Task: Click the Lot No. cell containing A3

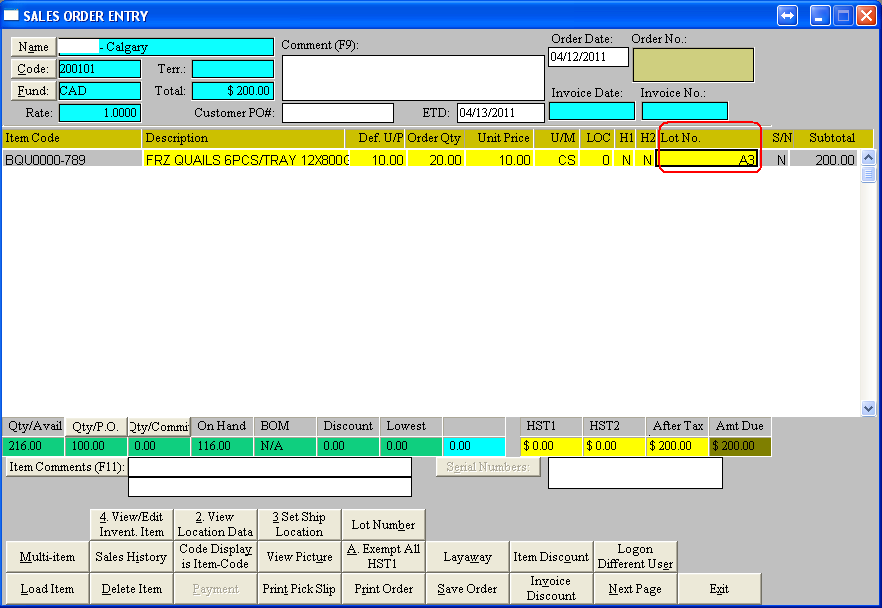Action: 707,159
